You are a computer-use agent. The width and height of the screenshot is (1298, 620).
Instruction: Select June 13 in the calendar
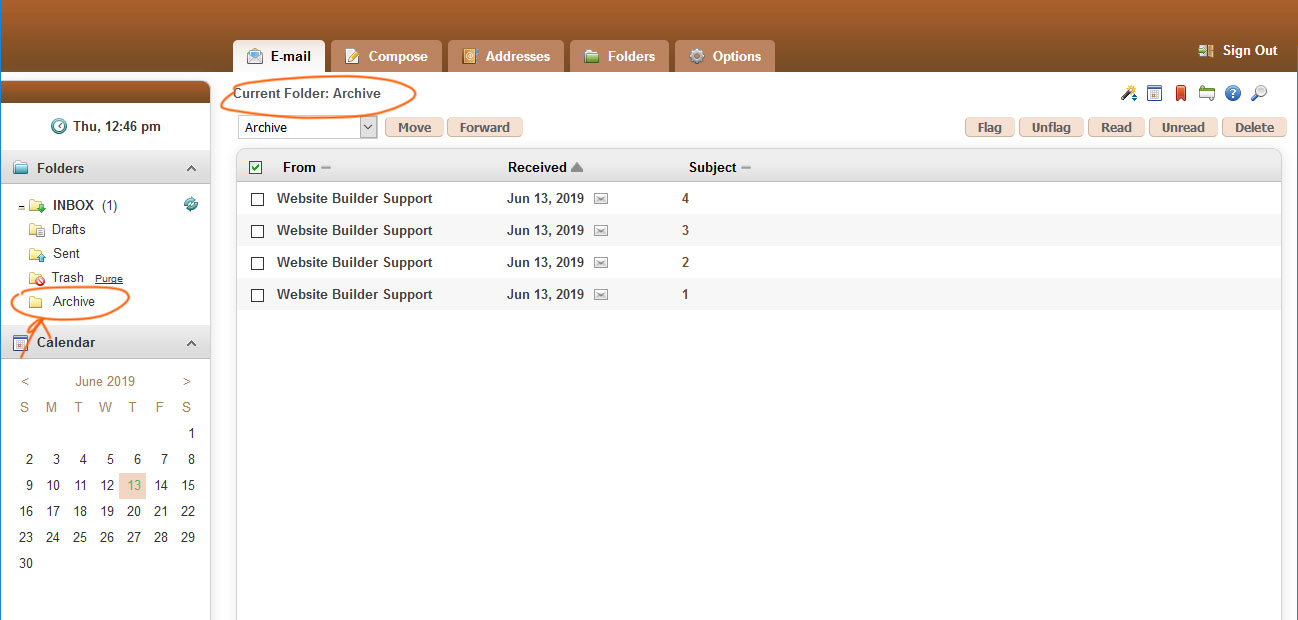[x=133, y=486]
